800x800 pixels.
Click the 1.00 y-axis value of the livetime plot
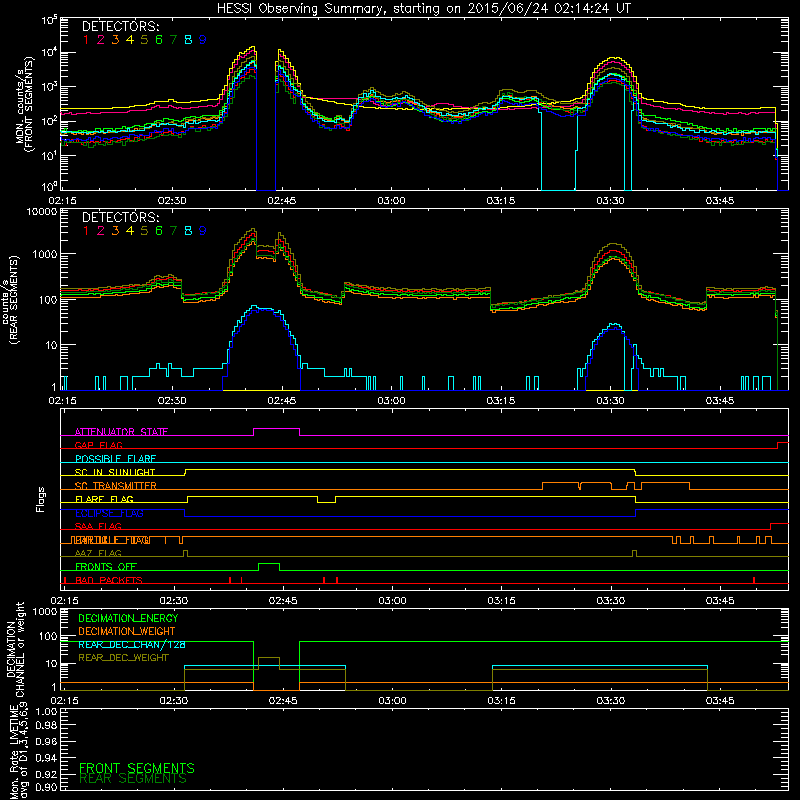(47, 711)
